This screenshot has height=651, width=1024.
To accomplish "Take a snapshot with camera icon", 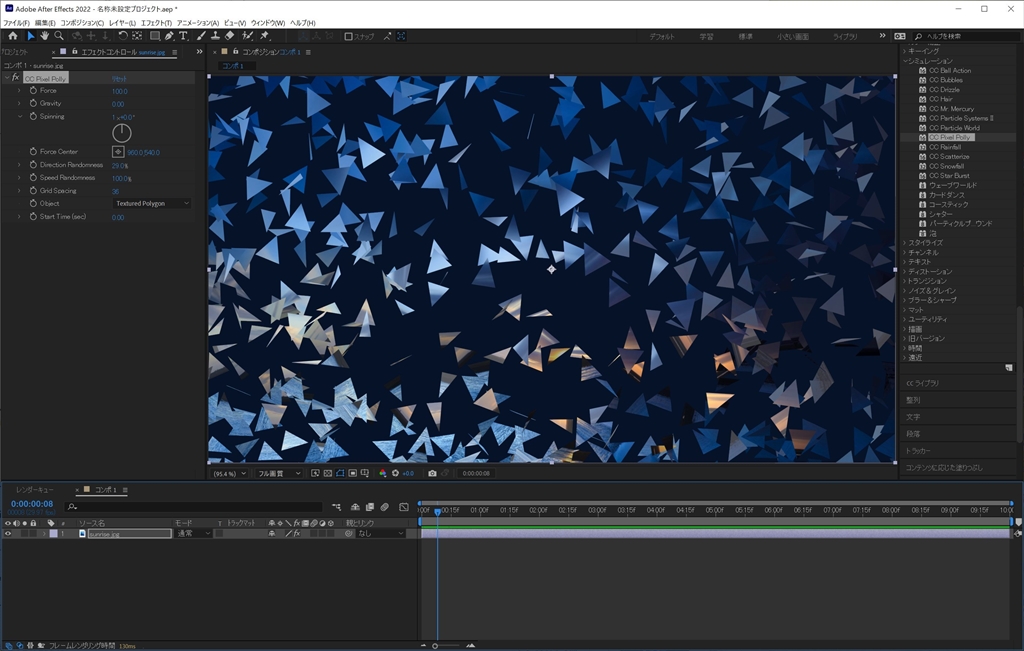I will coord(432,473).
